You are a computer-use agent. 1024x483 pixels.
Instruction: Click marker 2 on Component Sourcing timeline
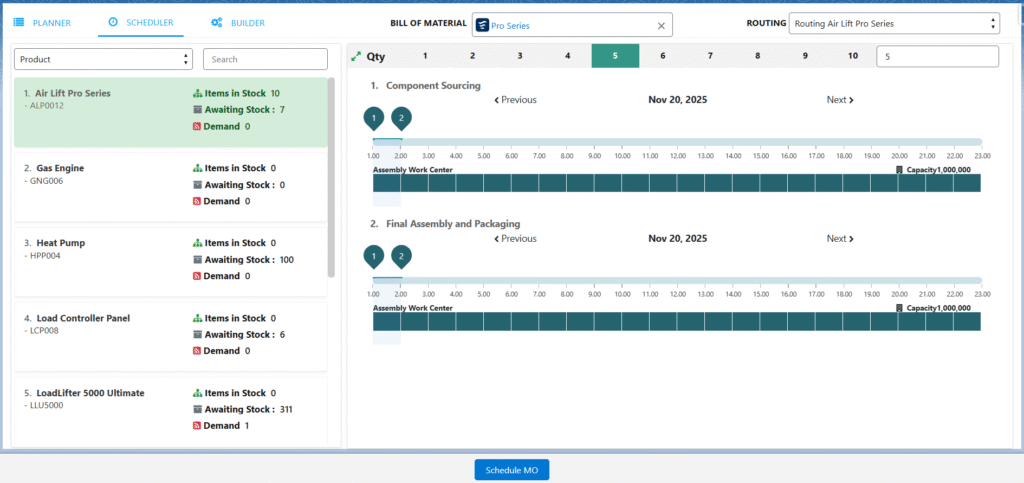401,119
